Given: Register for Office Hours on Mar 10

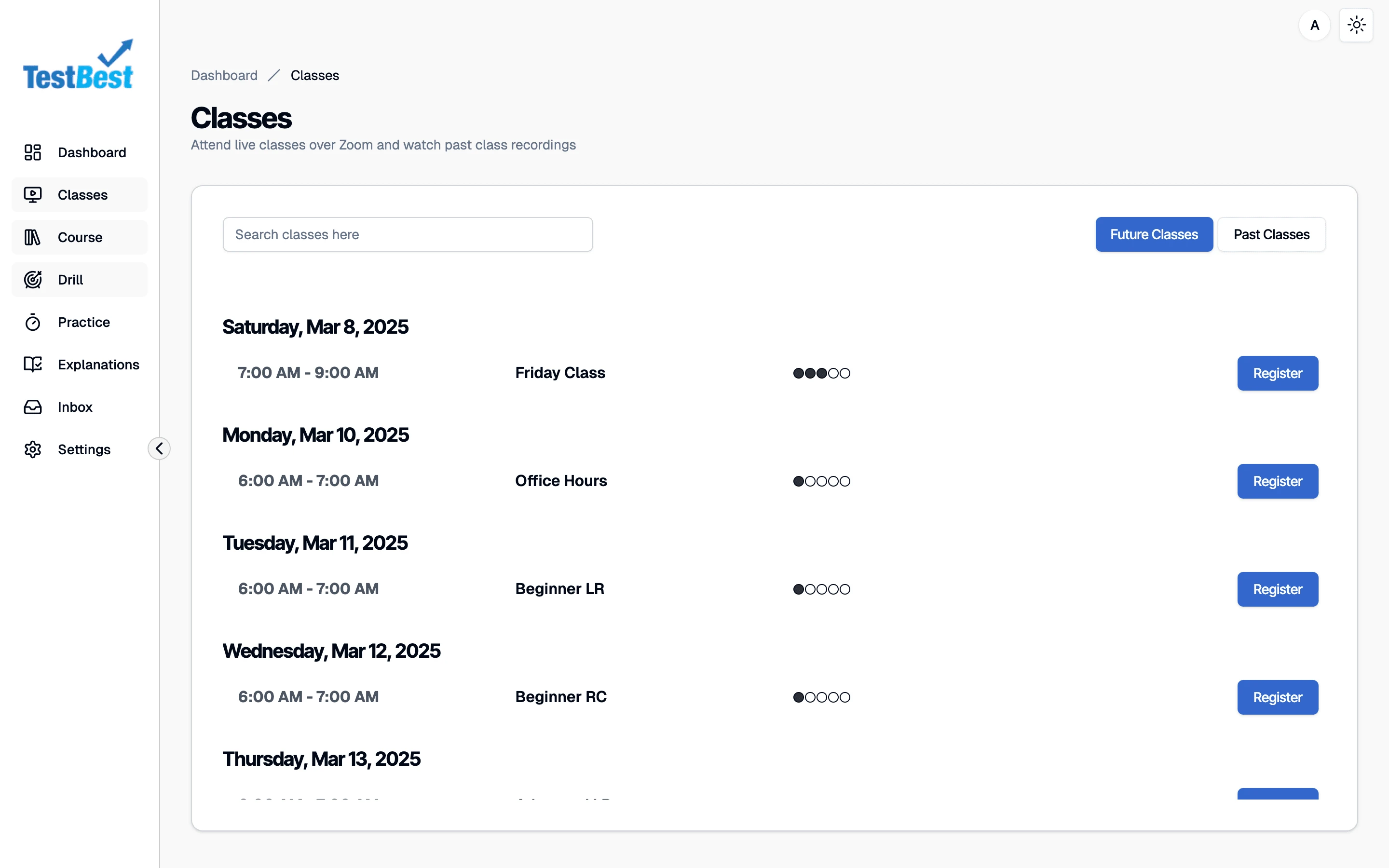Looking at the screenshot, I should pos(1277,481).
